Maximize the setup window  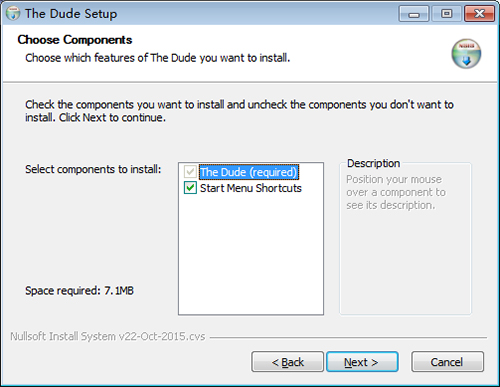pyautogui.click(x=446, y=14)
